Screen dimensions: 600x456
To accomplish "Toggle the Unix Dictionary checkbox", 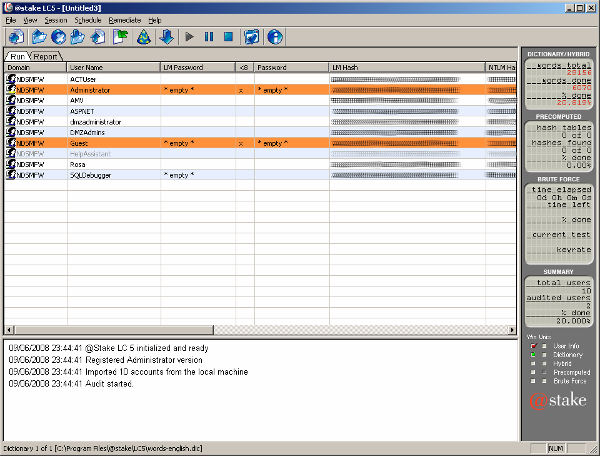I will [x=544, y=355].
